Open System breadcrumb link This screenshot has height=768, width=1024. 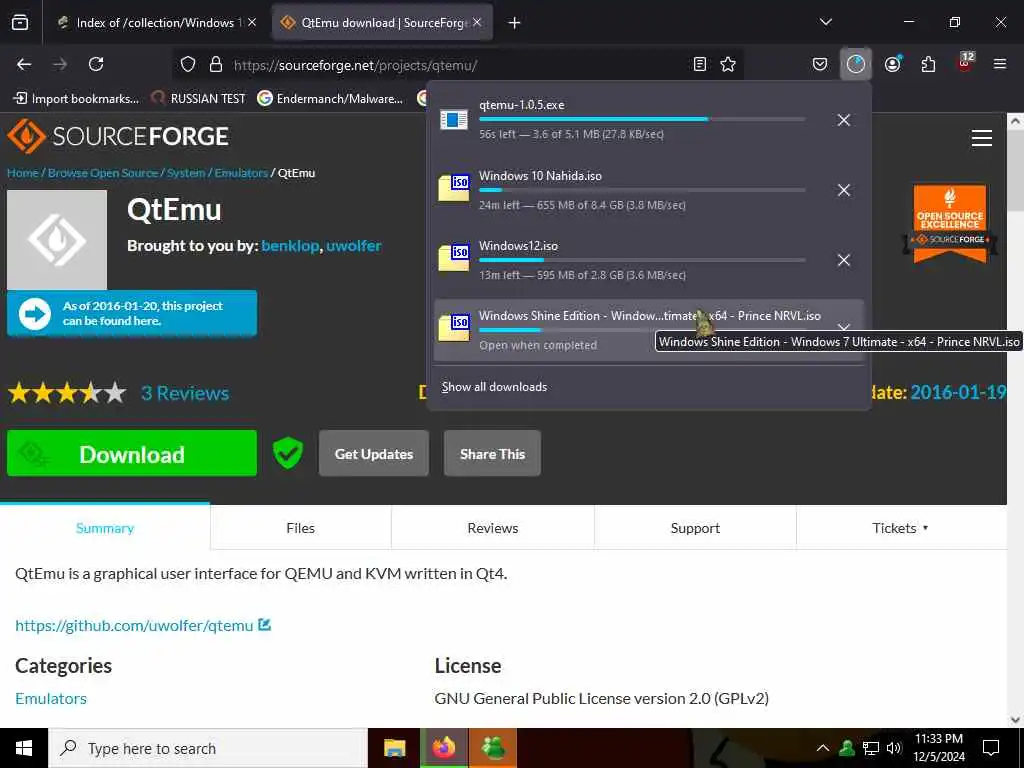[x=185, y=173]
